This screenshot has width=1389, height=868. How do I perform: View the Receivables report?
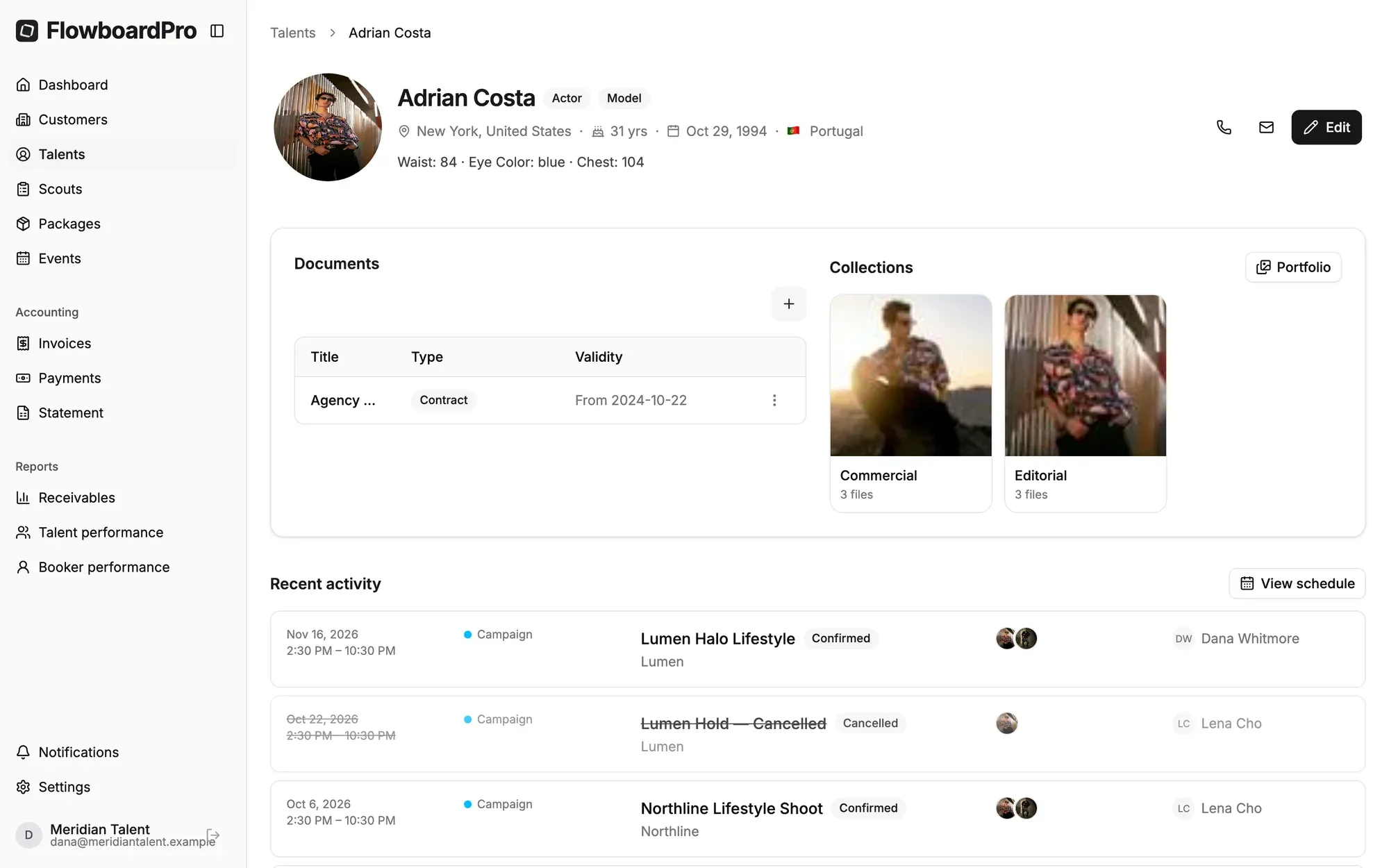124,497
